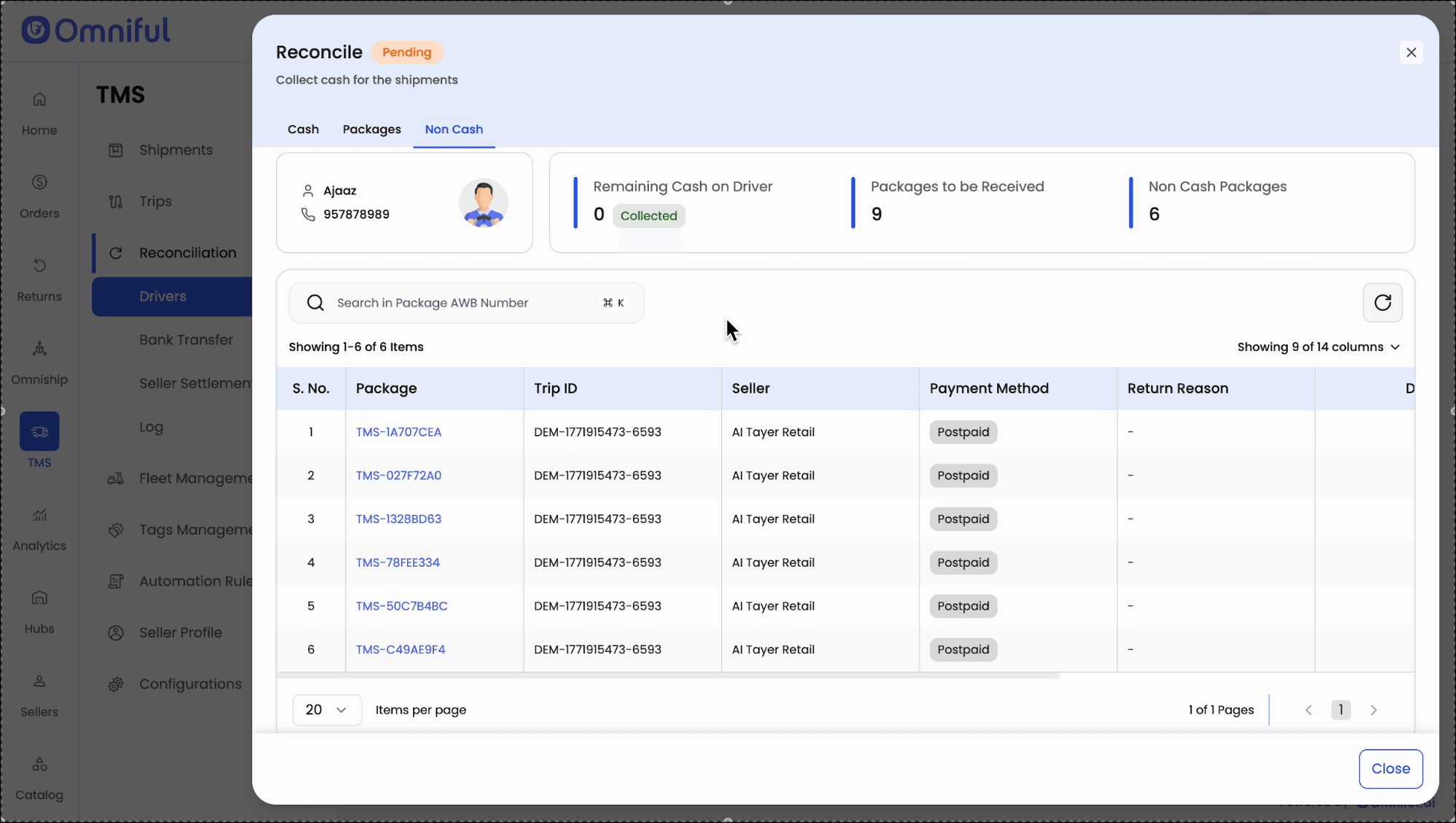
Task: Open package TMS-C49AE9F4 link
Action: pos(400,650)
